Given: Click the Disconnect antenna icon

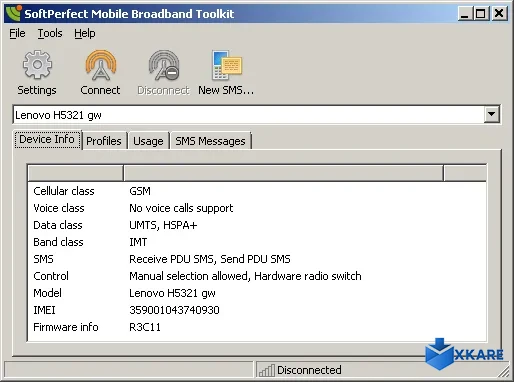Looking at the screenshot, I should click(x=164, y=65).
